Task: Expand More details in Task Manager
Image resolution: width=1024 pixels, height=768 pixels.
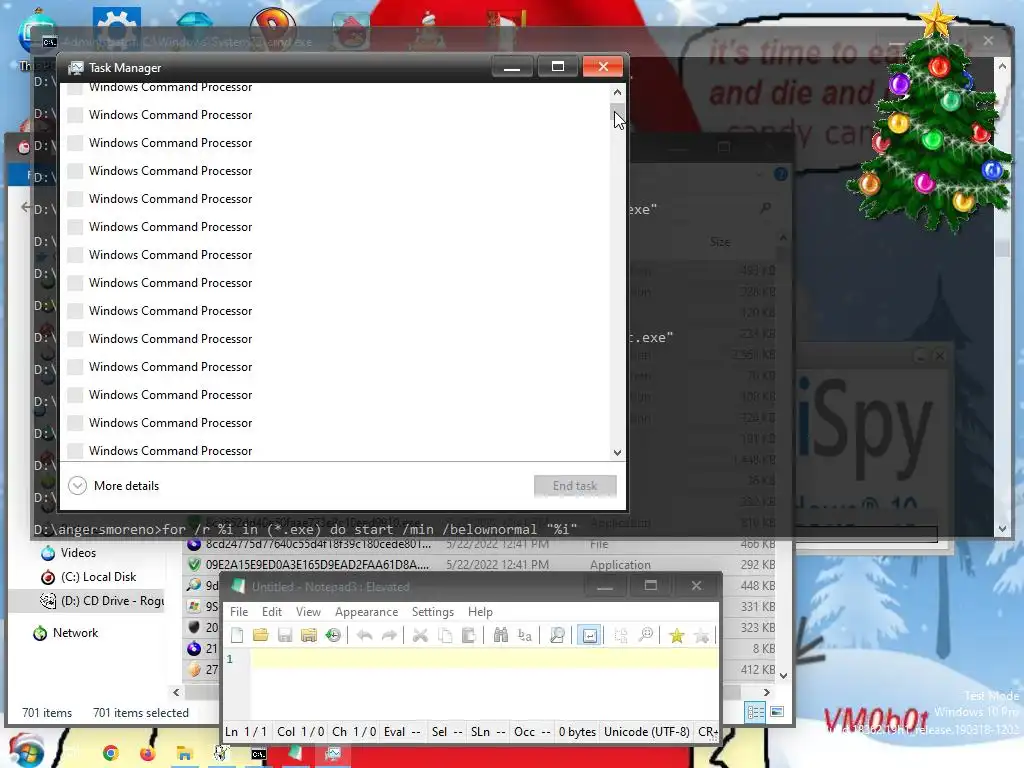Action: 114,486
